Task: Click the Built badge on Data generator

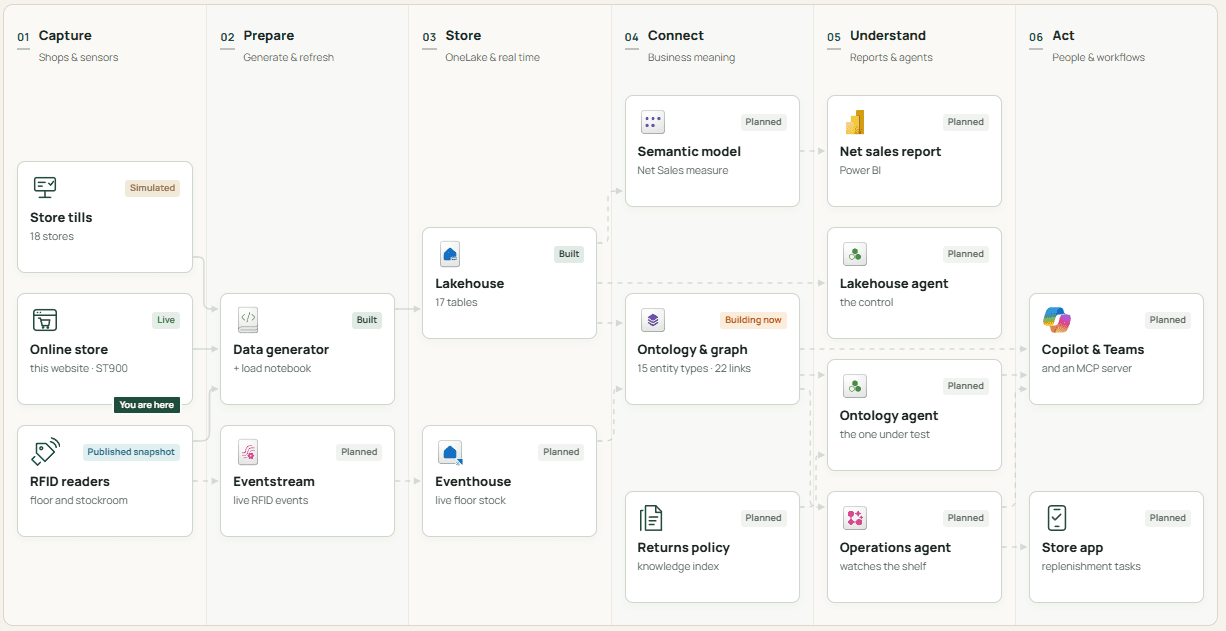Action: [367, 320]
